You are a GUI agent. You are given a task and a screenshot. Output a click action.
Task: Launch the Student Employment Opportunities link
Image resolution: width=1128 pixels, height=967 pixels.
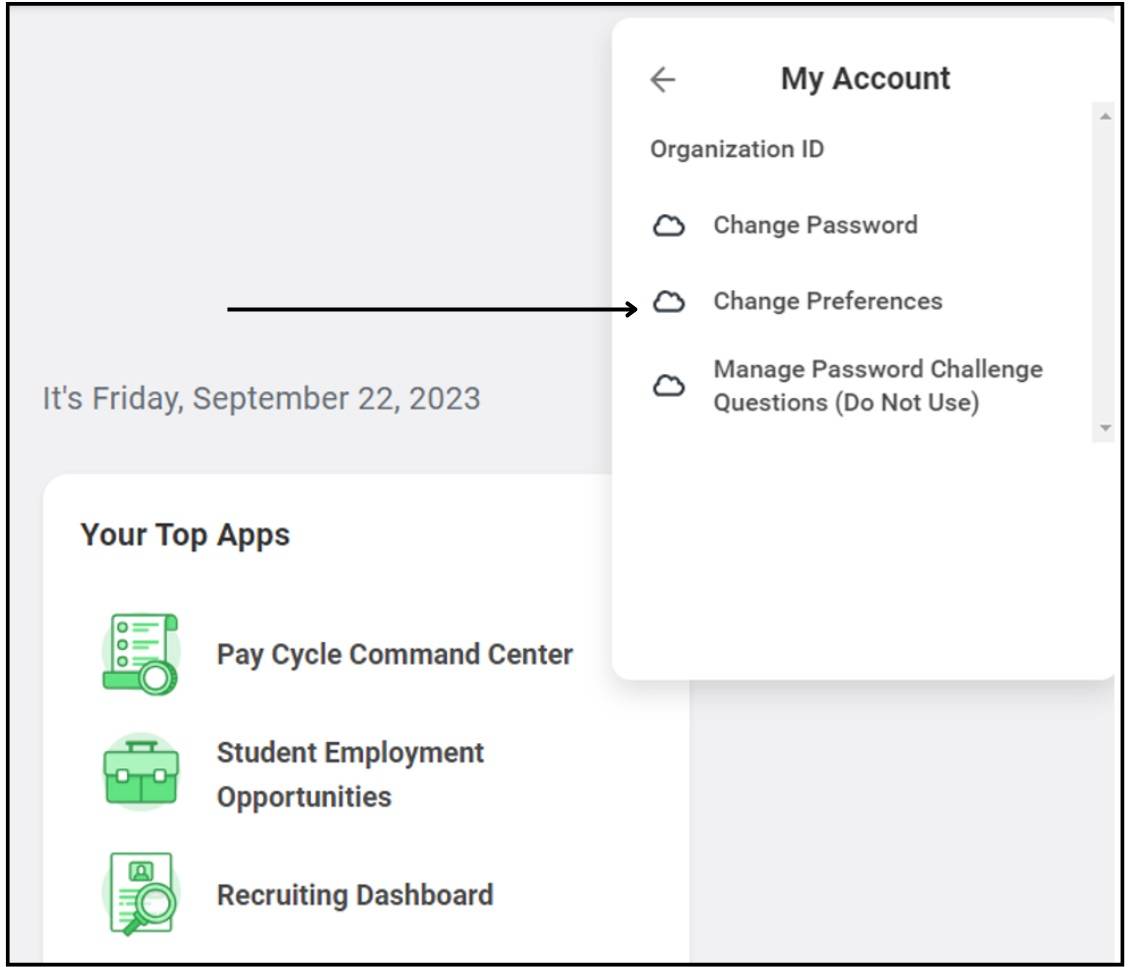[350, 774]
